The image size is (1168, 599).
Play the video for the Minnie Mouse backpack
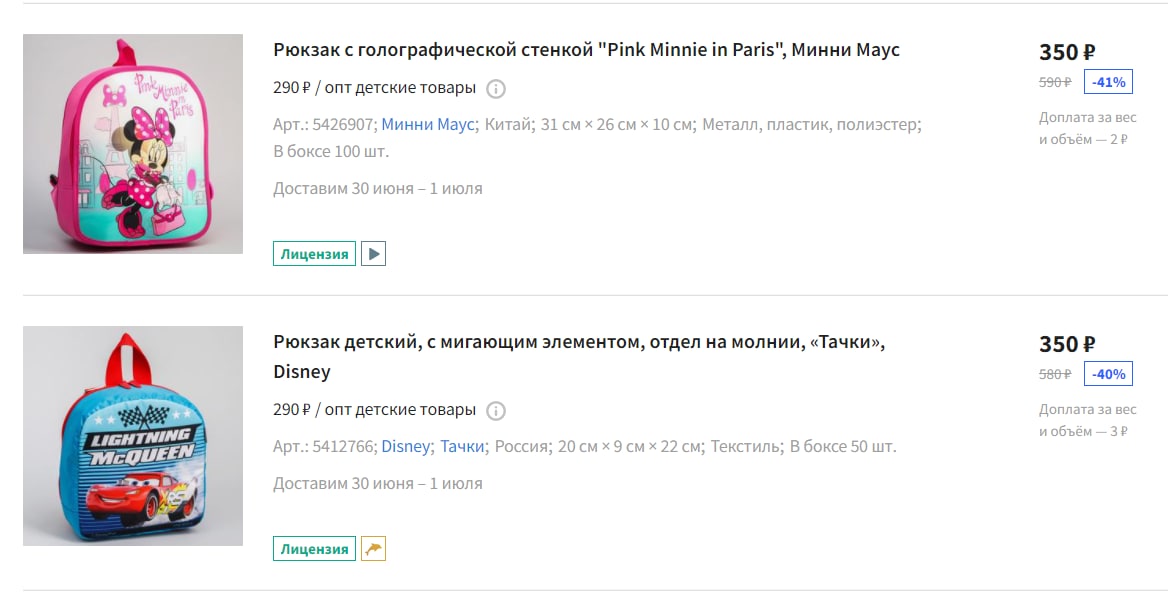click(x=373, y=254)
